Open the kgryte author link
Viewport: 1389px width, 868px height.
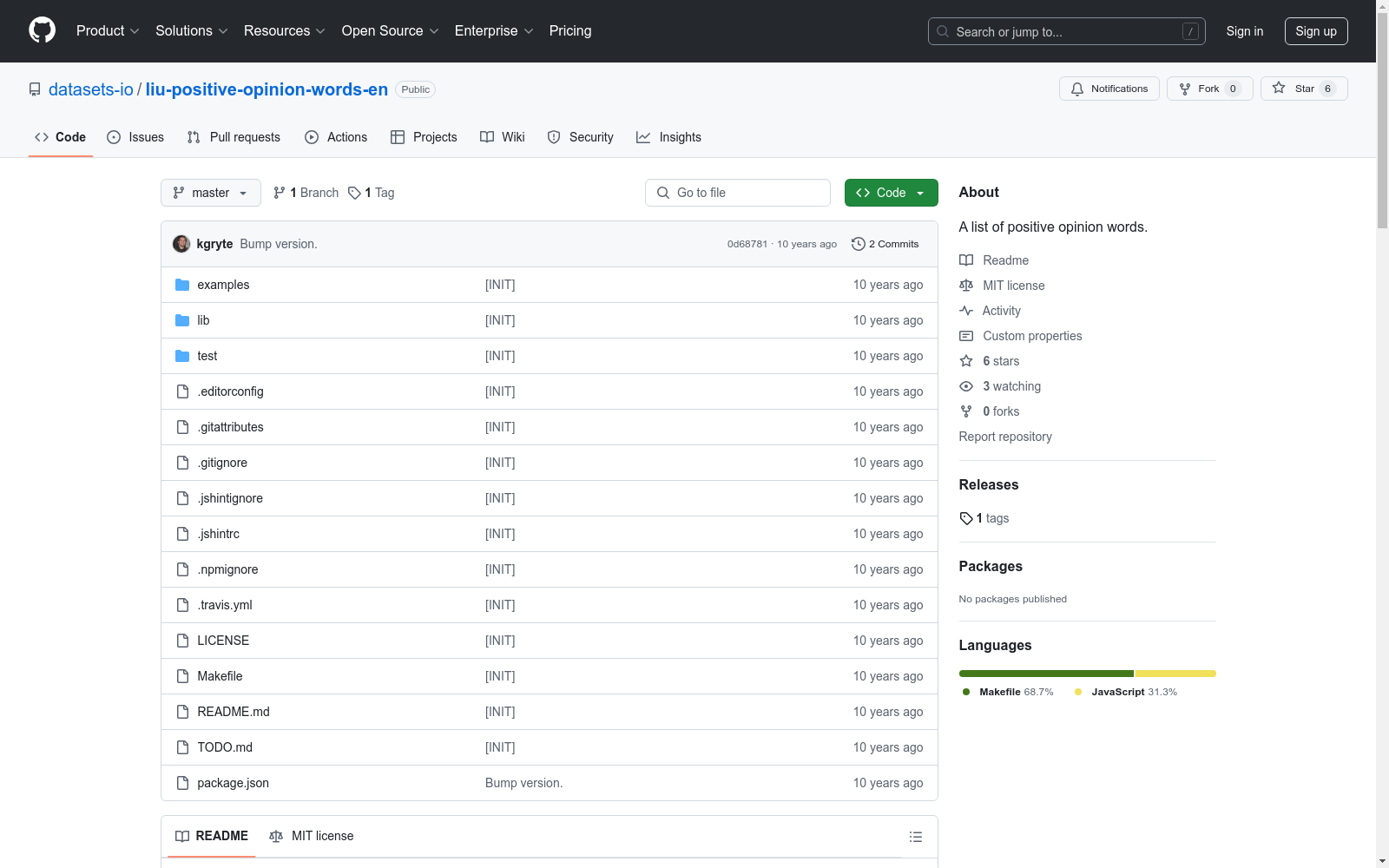(214, 244)
